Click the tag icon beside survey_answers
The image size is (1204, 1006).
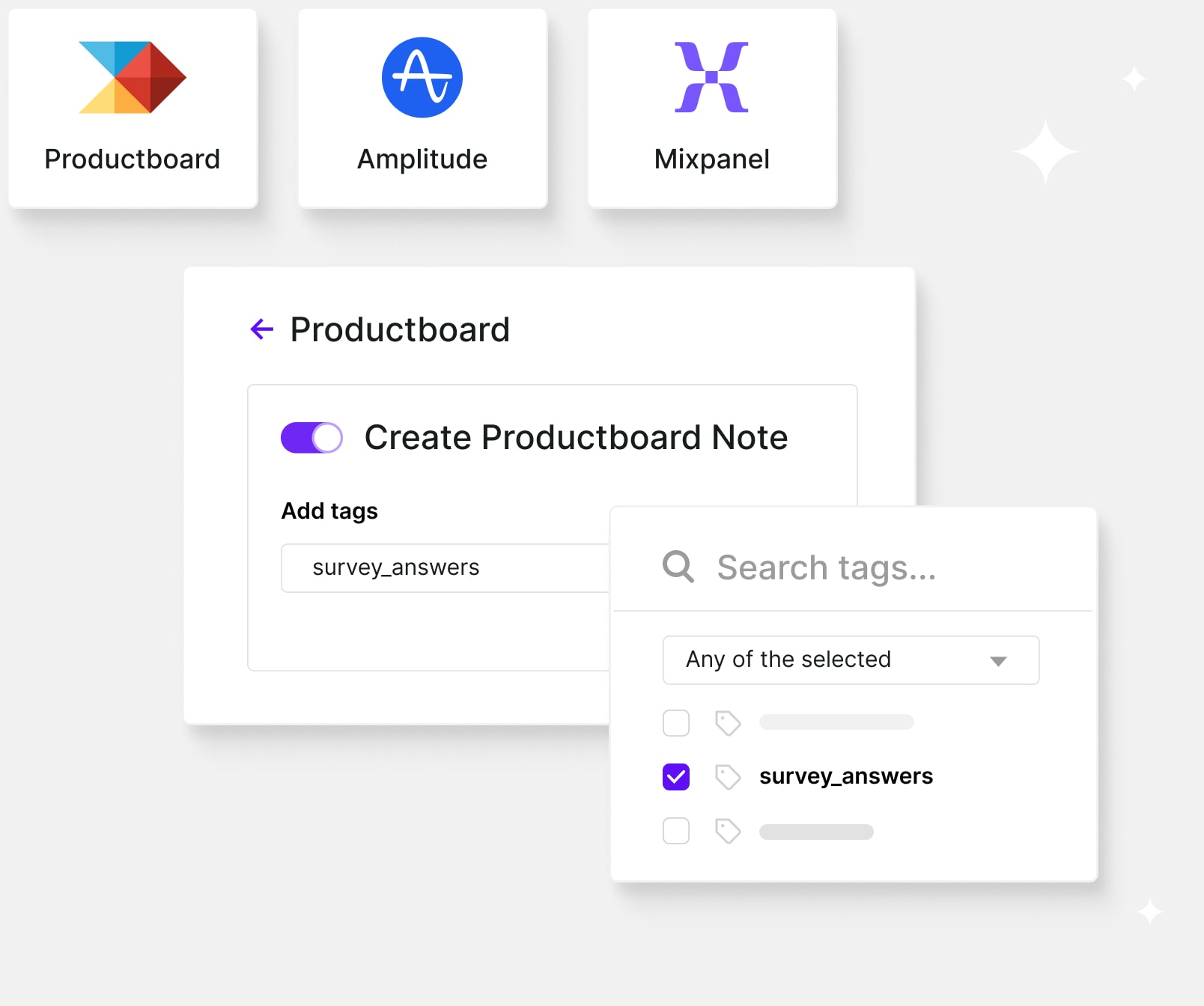pyautogui.click(x=728, y=777)
